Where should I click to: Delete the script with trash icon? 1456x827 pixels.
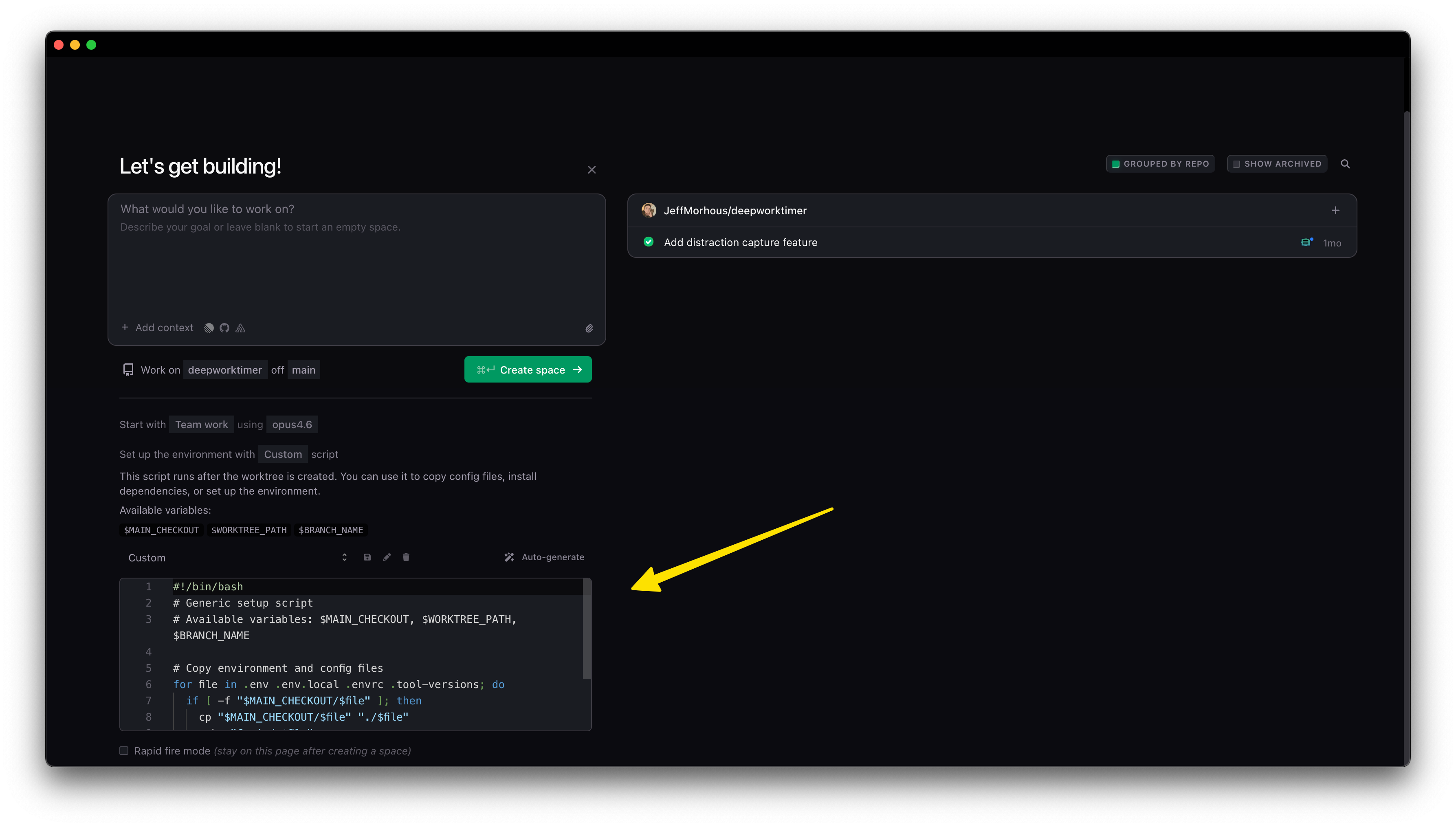click(x=406, y=557)
